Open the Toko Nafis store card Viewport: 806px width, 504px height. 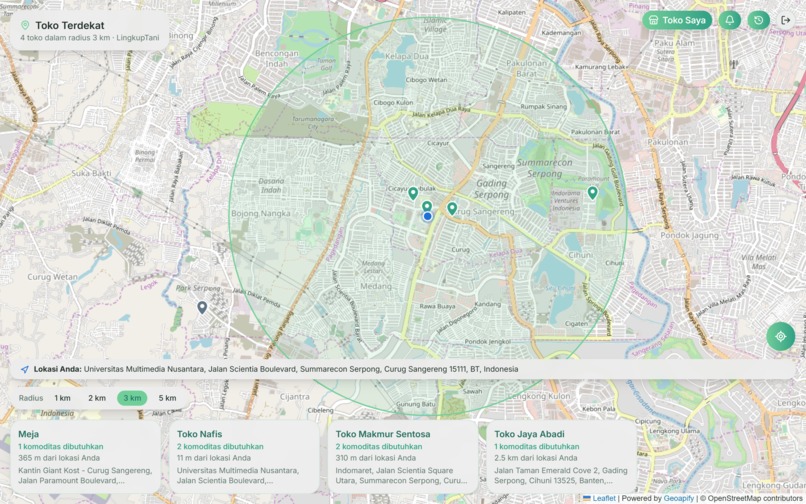tap(244, 457)
